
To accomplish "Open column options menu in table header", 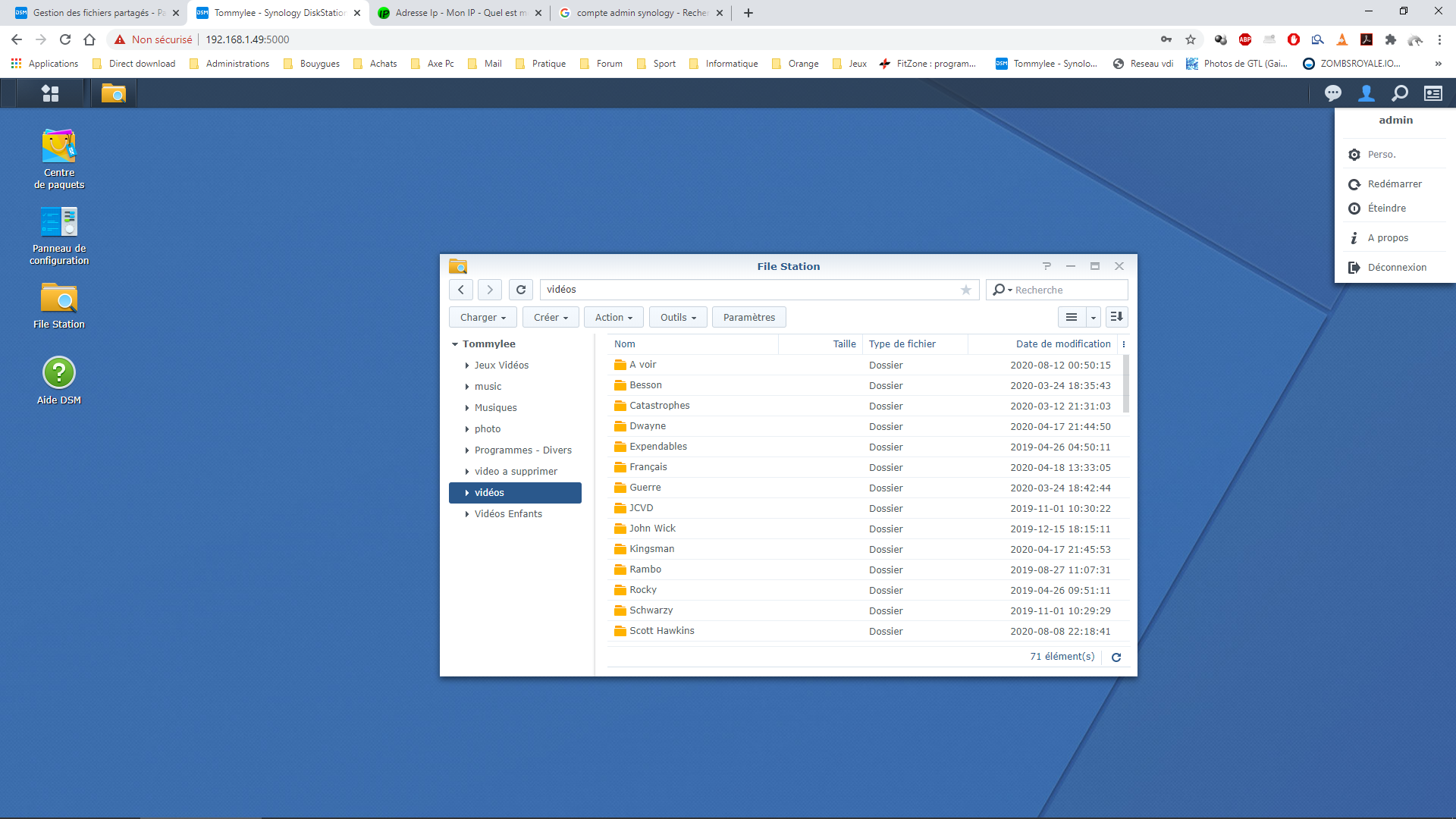I will (1124, 344).
